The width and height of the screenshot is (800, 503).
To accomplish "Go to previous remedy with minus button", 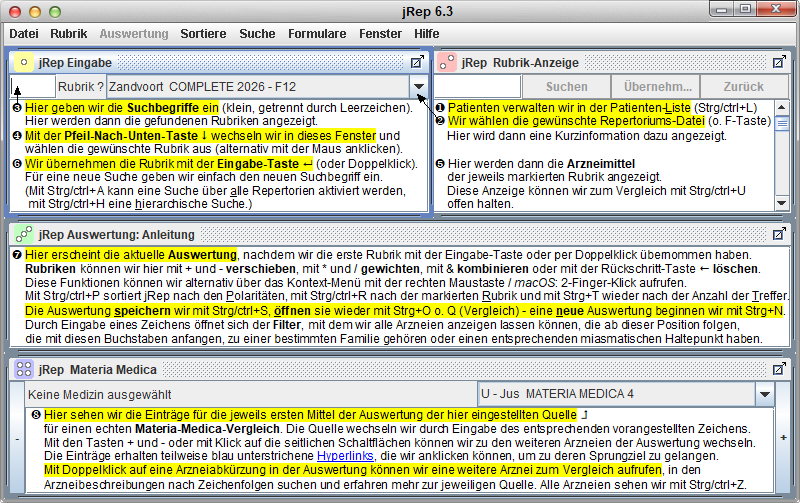I will click(x=16, y=438).
